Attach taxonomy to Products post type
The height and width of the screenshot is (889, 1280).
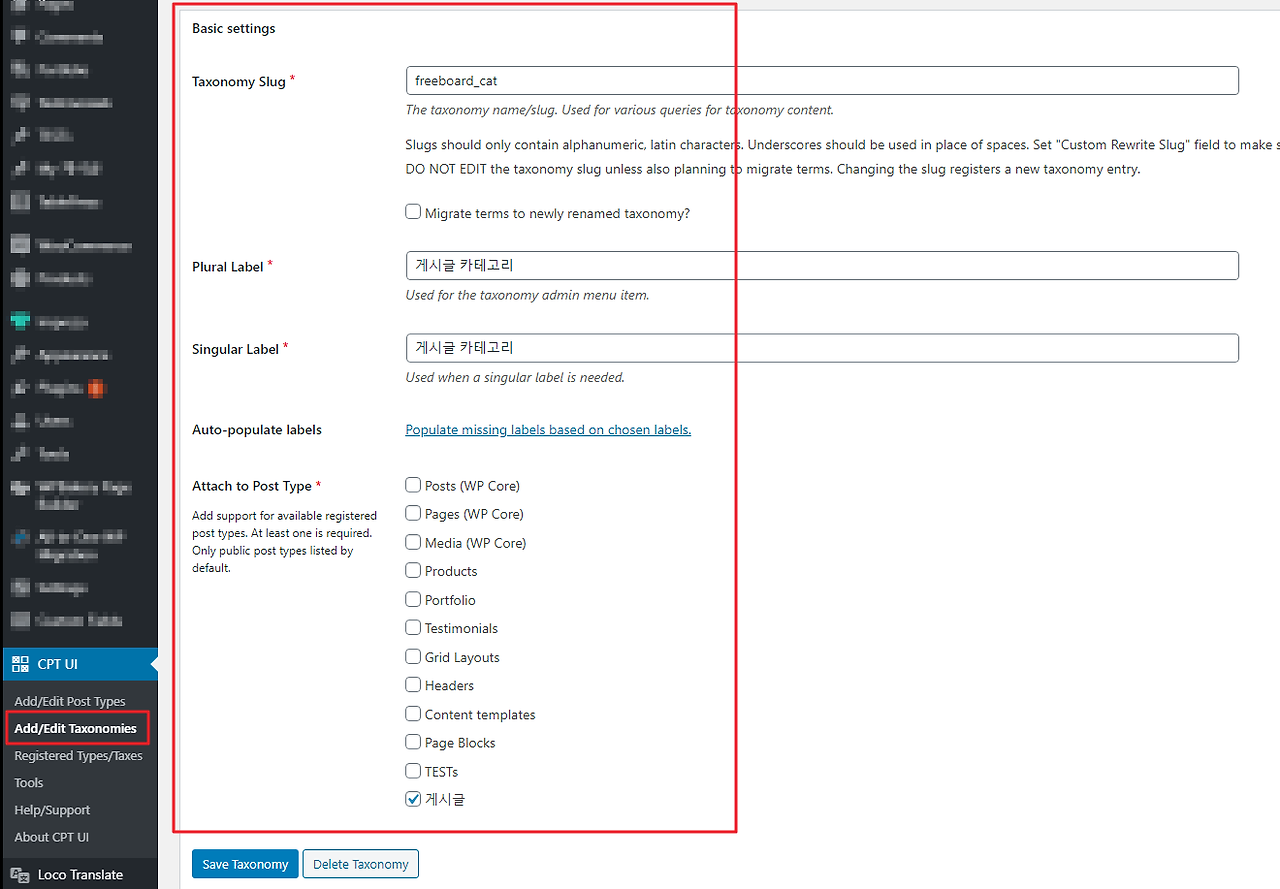tap(413, 570)
